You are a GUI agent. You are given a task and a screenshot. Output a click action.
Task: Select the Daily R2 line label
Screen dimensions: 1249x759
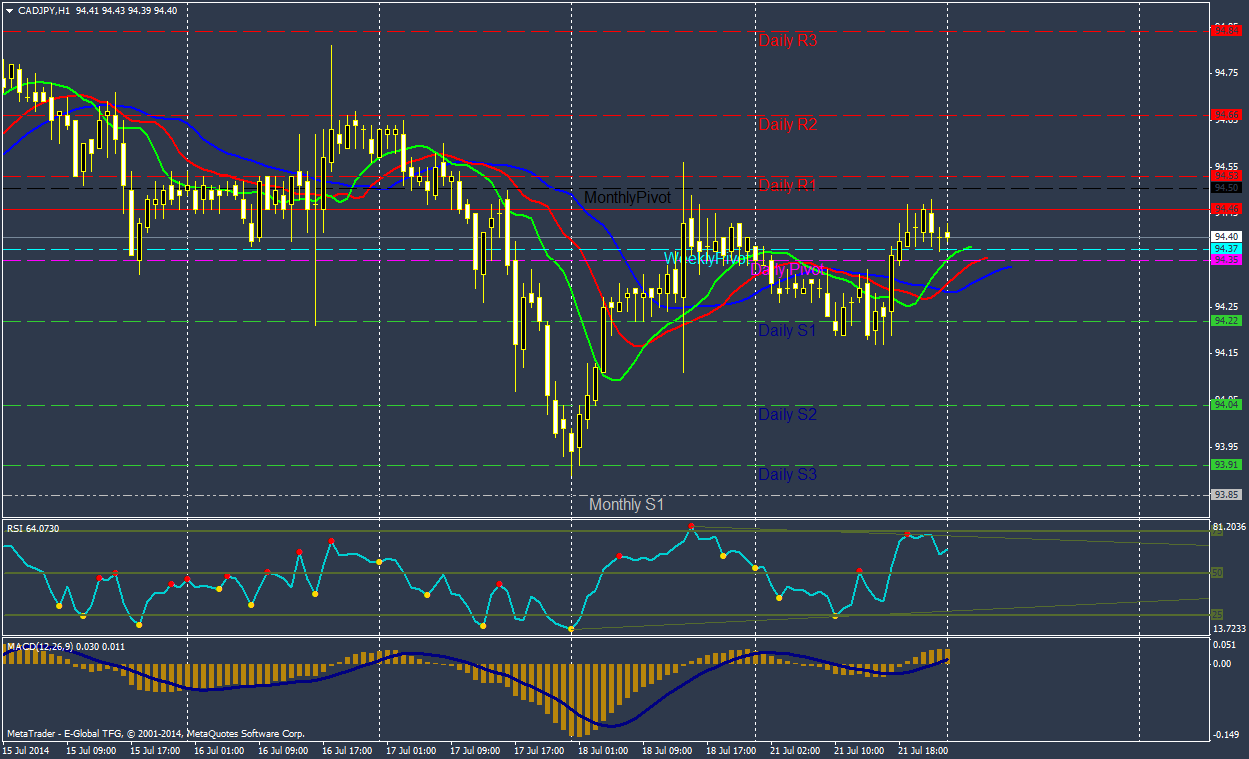point(788,125)
